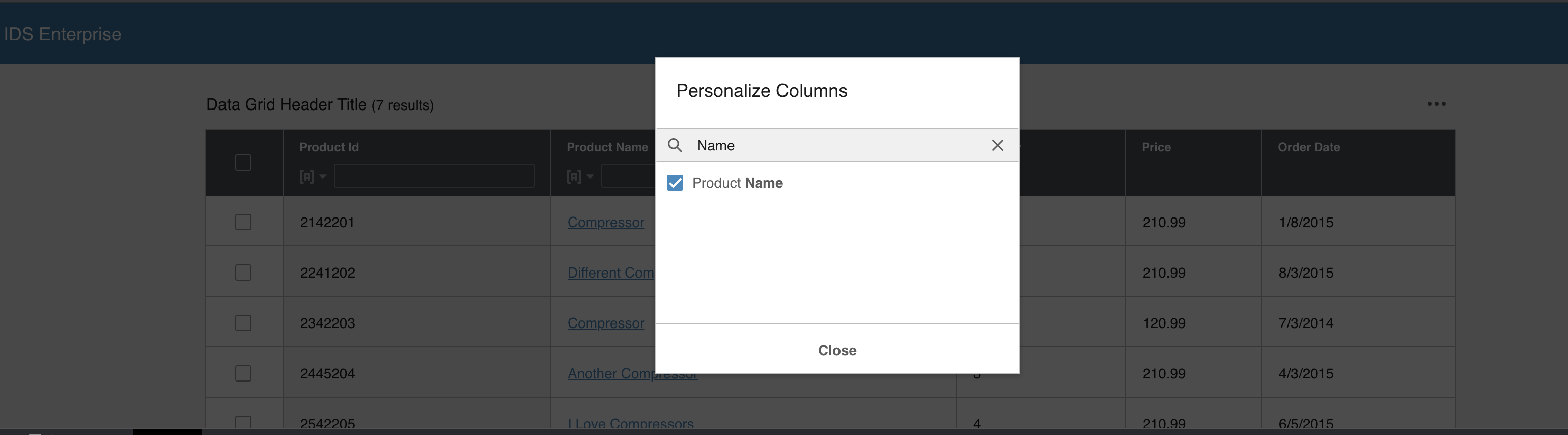Click the Price column header
Viewport: 1568px width, 435px height.
tap(1155, 147)
